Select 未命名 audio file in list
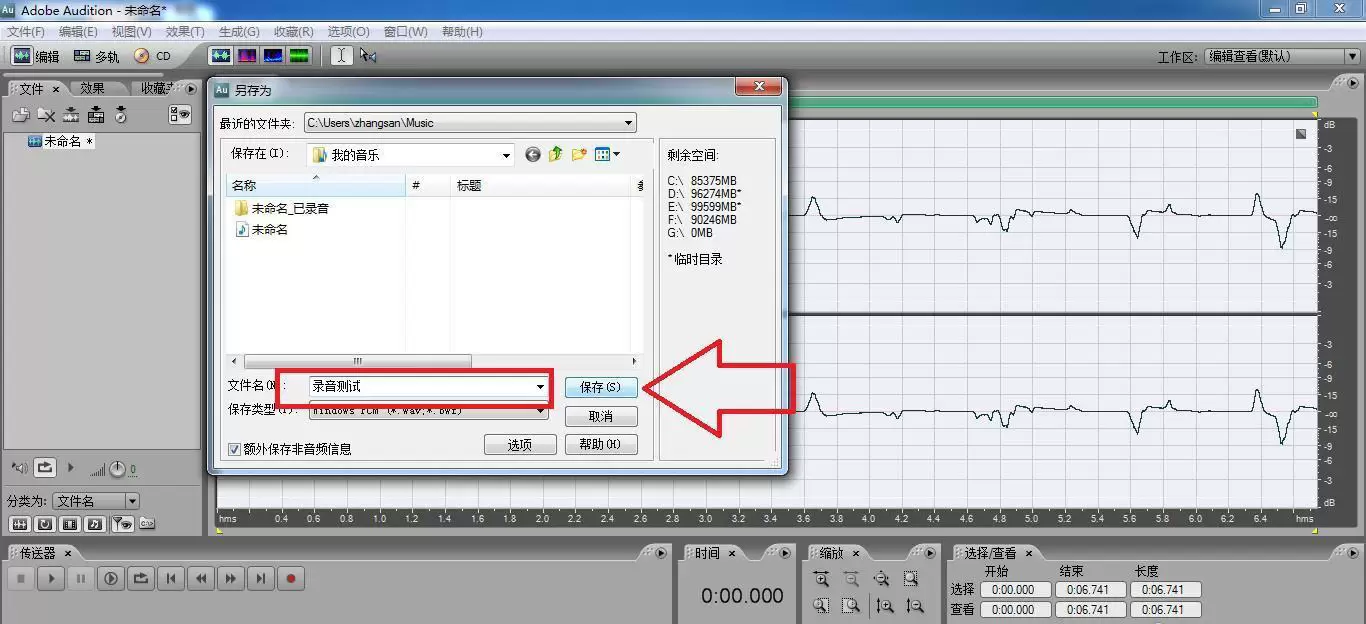Screen dimensions: 1366x624 pyautogui.click(x=262, y=229)
